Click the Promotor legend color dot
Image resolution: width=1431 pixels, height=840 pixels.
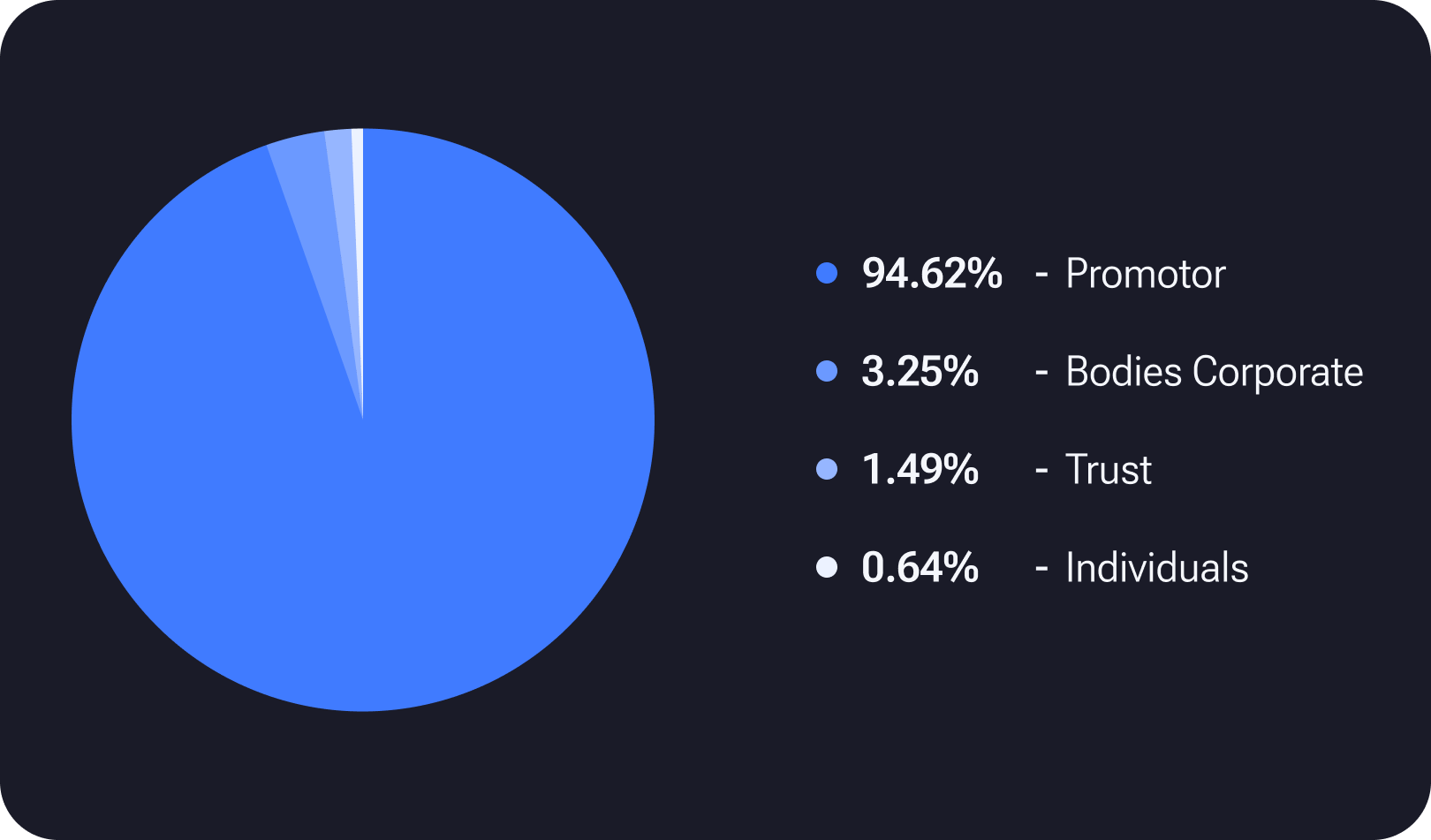[x=827, y=274]
